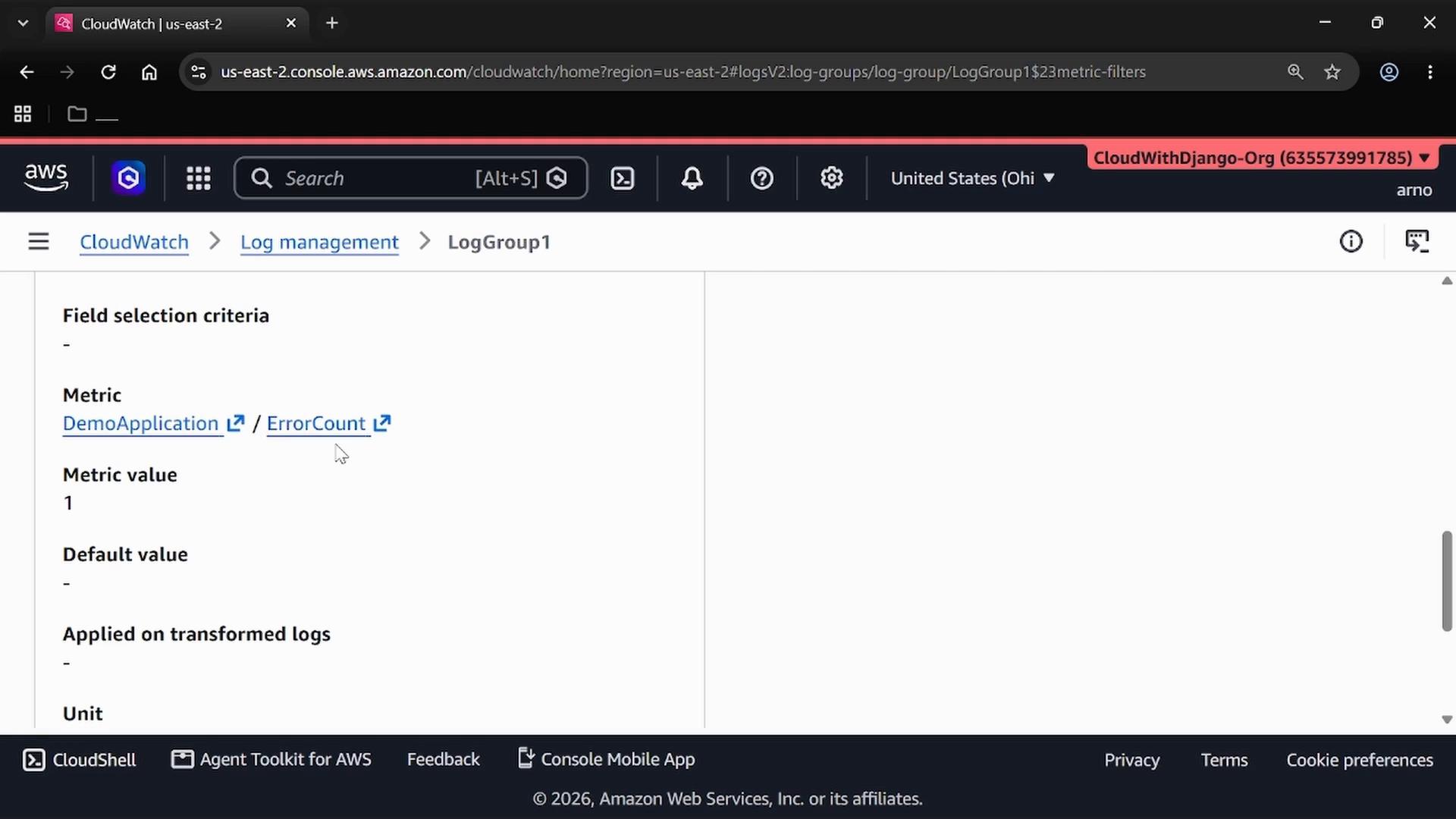
Task: Open the tutorials panel icon beside info
Action: point(1417,241)
